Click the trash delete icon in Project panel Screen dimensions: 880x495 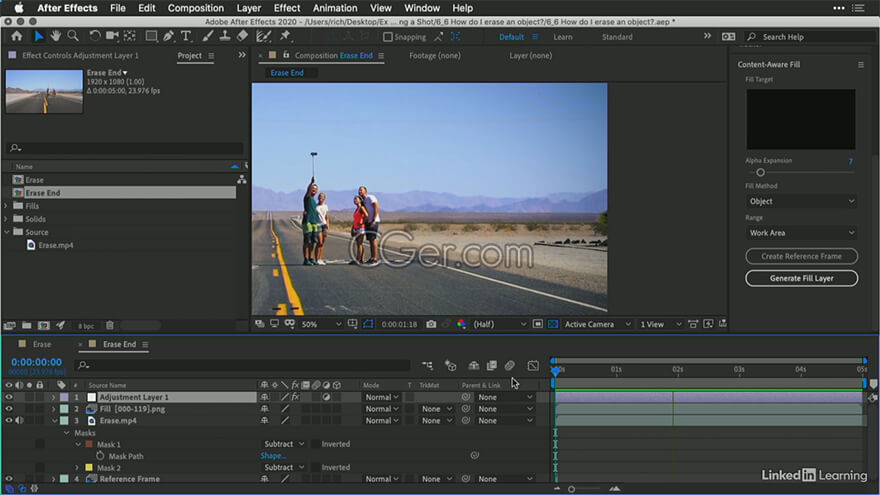pos(110,326)
